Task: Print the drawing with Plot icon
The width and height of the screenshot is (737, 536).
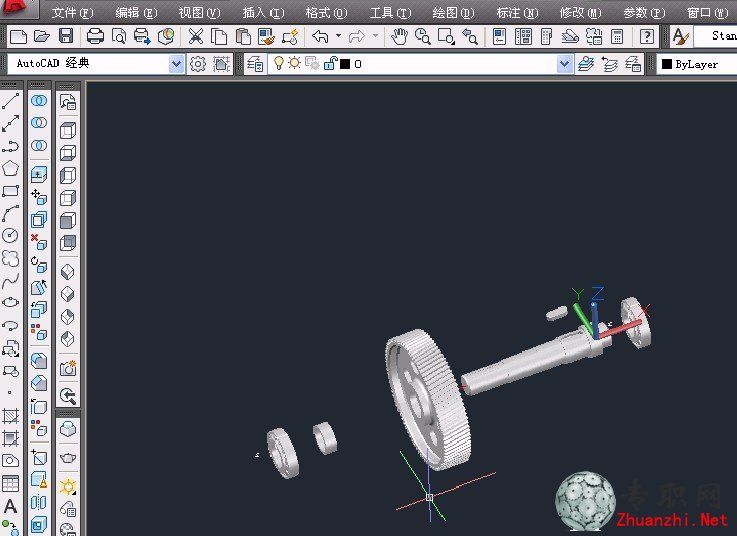Action: [95, 36]
